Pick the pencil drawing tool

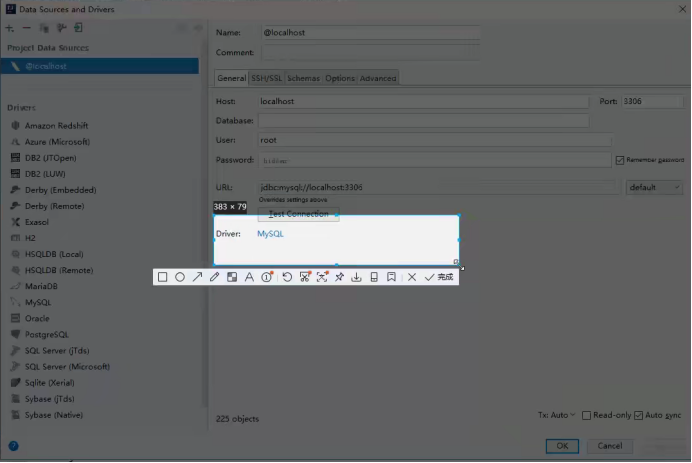(x=214, y=277)
